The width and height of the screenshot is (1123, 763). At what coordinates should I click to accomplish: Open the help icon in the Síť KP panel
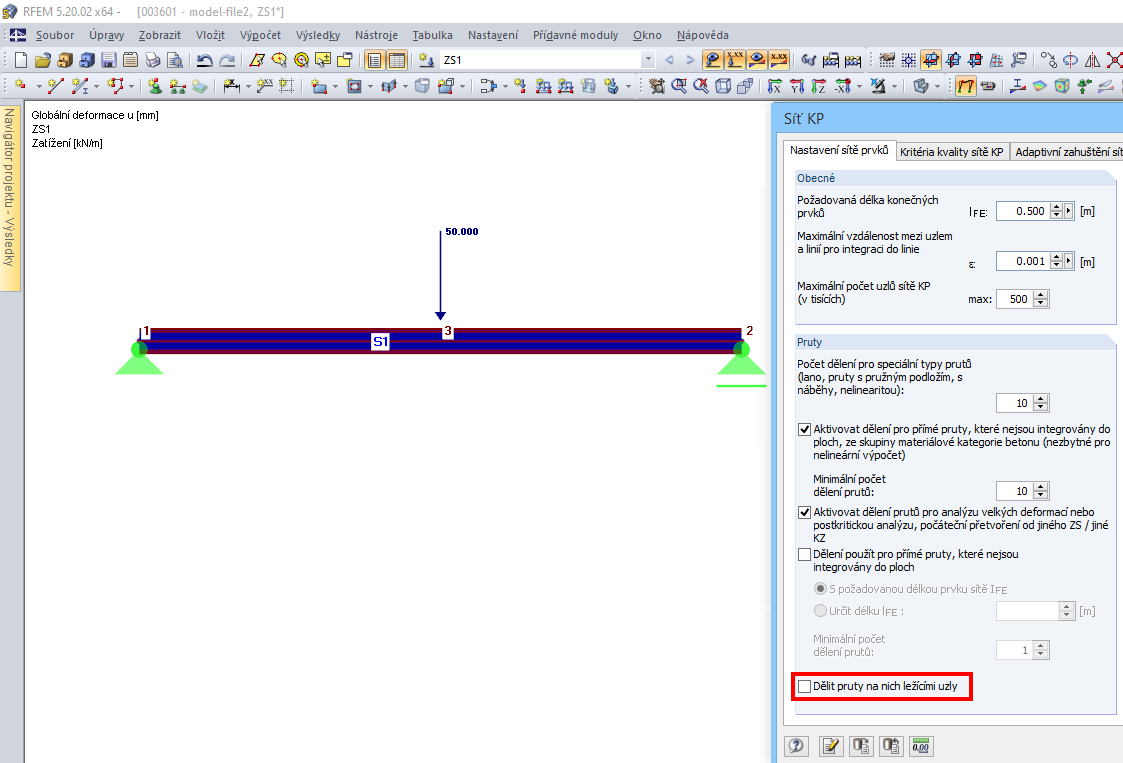pyautogui.click(x=796, y=747)
